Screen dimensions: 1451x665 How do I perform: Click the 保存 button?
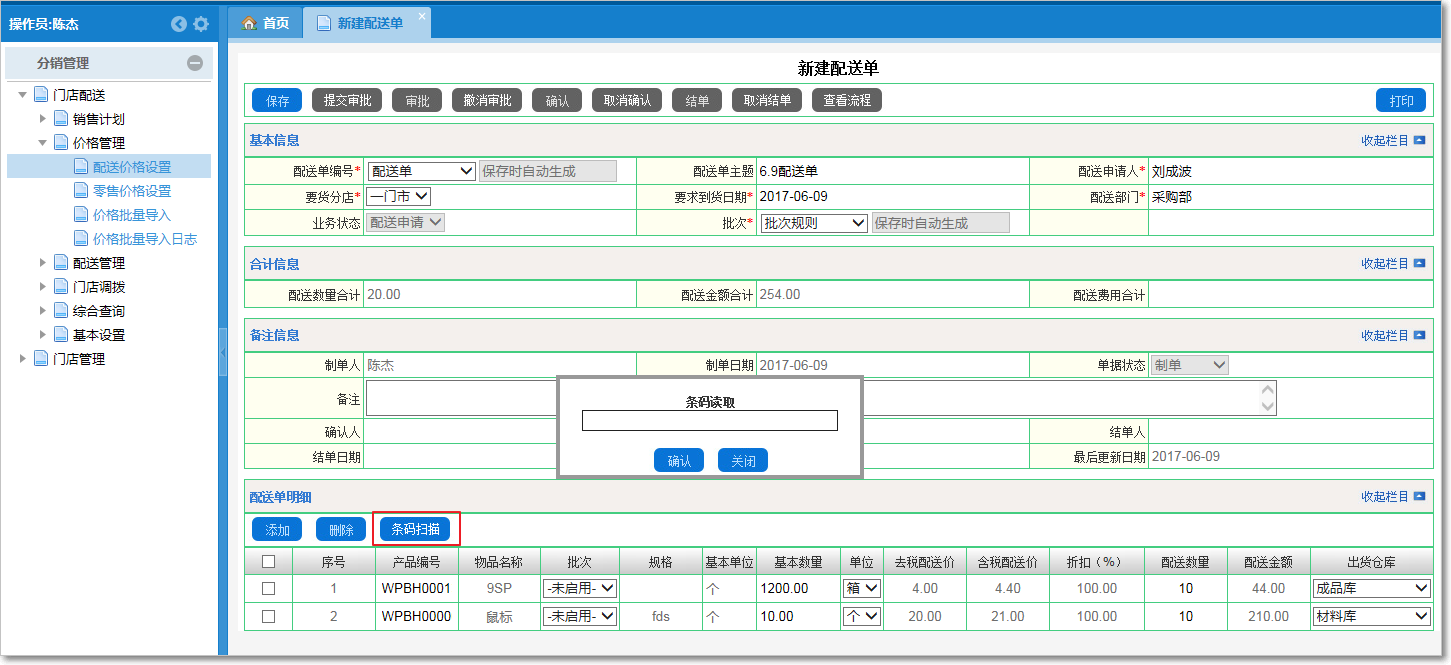pos(276,99)
